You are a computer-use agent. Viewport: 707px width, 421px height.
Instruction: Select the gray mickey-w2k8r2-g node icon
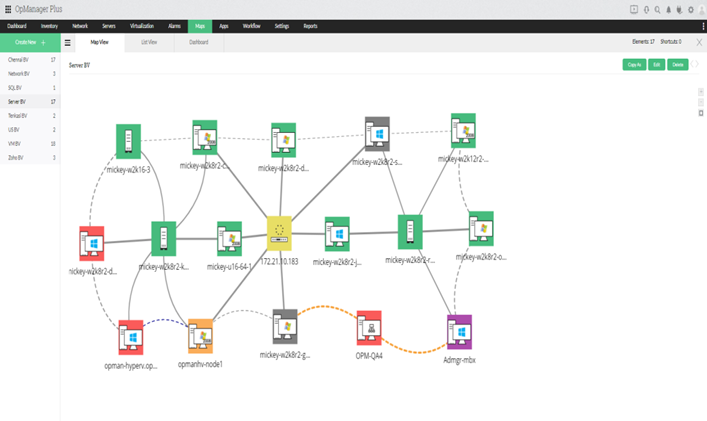(285, 326)
